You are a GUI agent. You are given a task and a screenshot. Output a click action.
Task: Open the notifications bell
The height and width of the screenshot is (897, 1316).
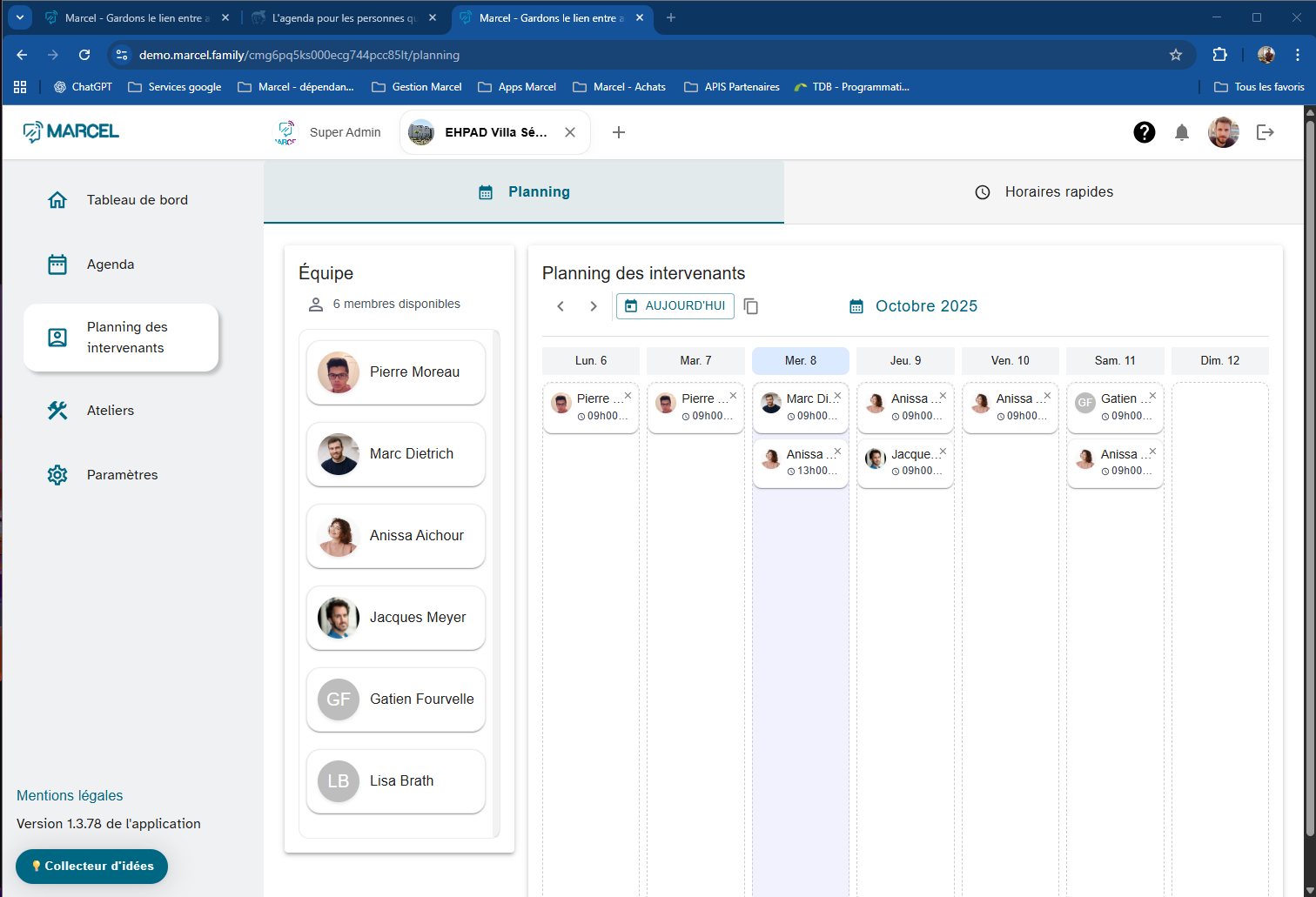(x=1181, y=132)
